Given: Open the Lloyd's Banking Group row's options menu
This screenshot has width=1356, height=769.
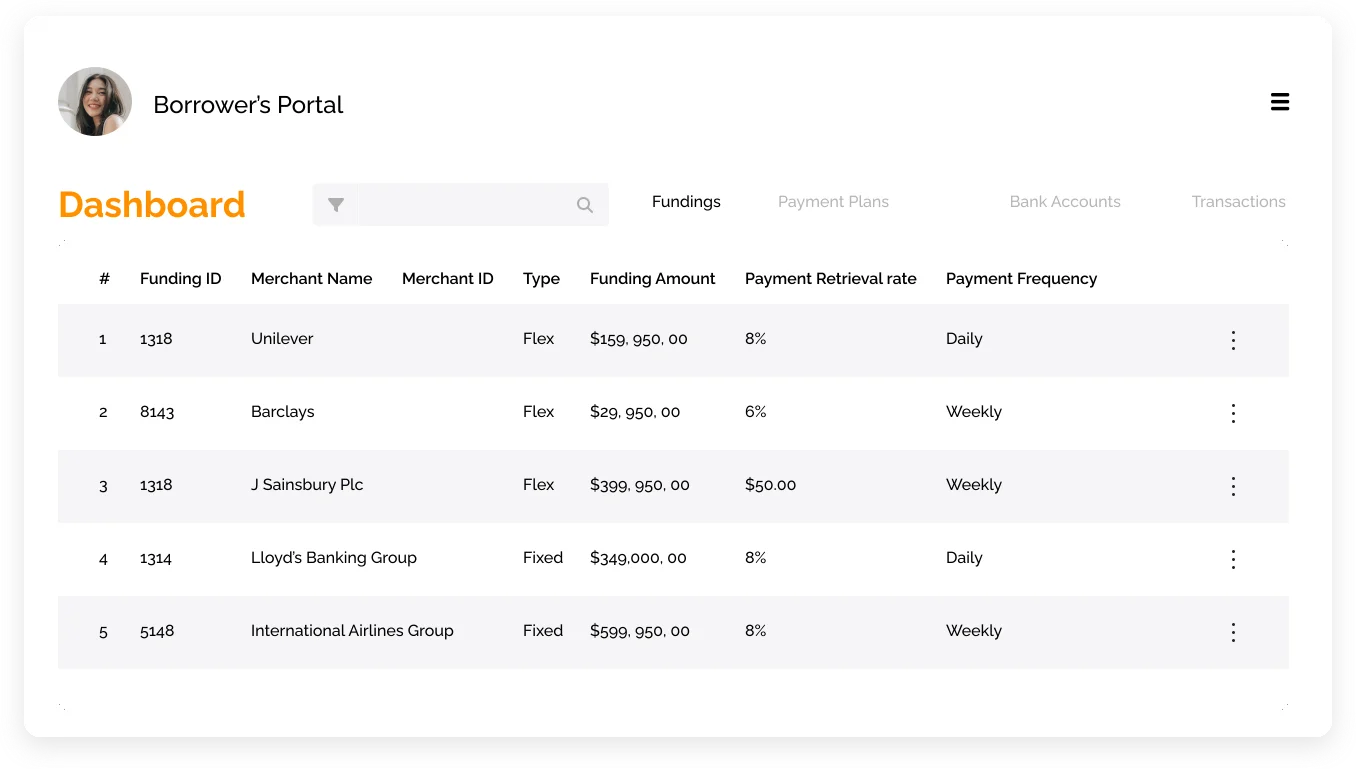Looking at the screenshot, I should pyautogui.click(x=1233, y=559).
